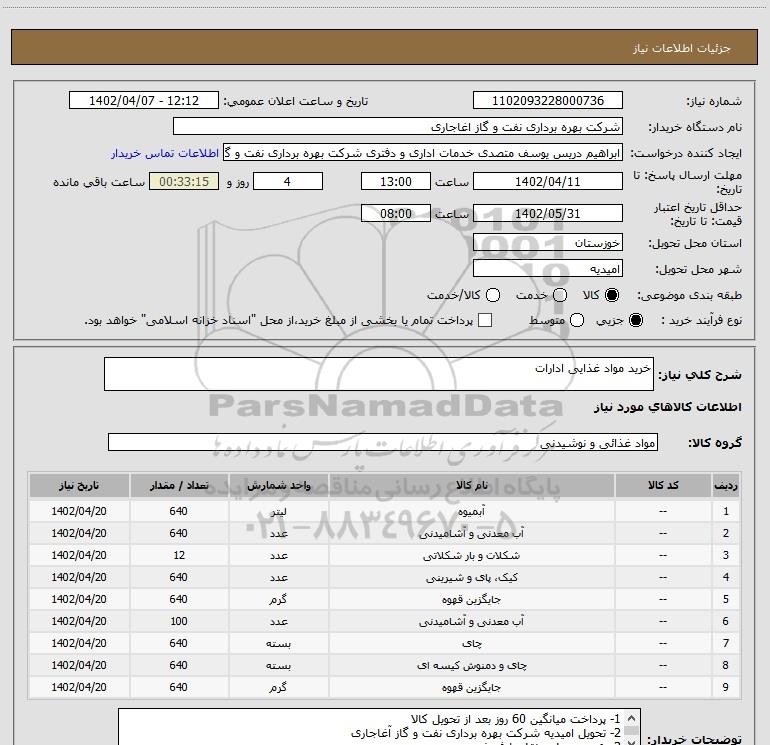Click the validity time field 08:00
This screenshot has width=770, height=745.
point(396,214)
